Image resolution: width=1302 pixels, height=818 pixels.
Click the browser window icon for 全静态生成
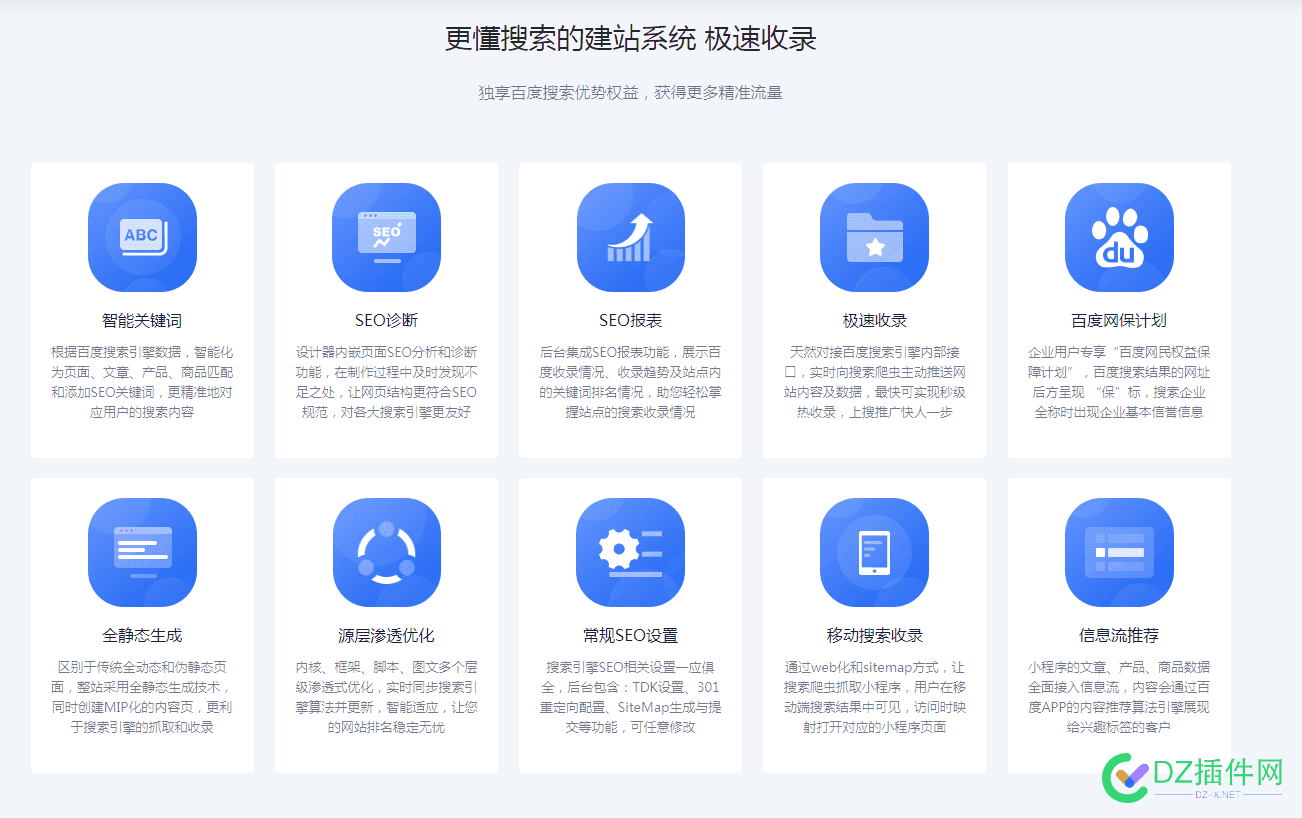pos(142,552)
